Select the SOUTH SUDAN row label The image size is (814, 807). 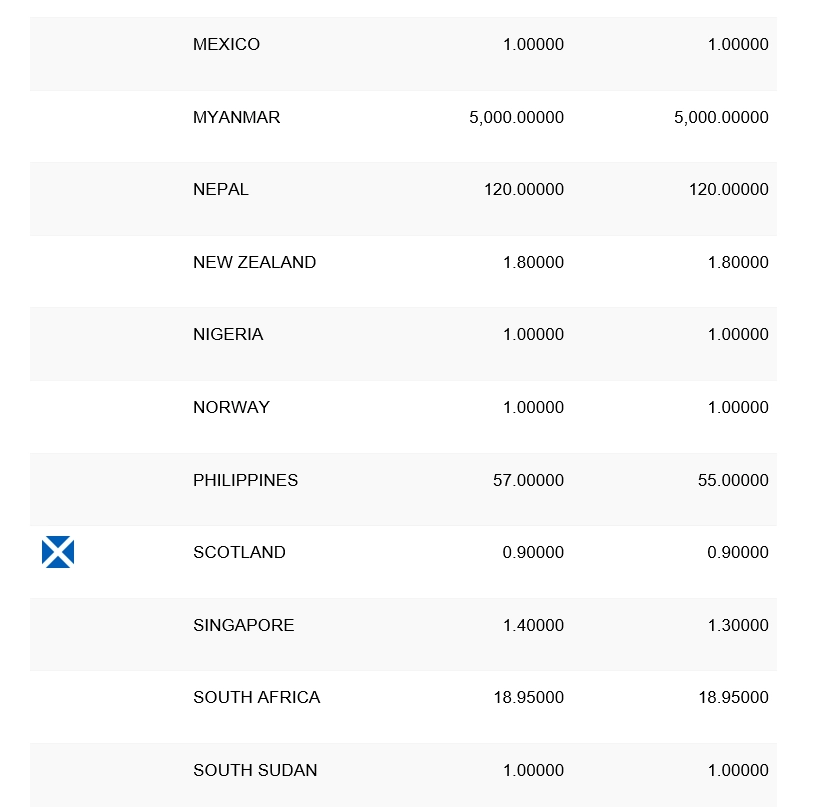255,771
